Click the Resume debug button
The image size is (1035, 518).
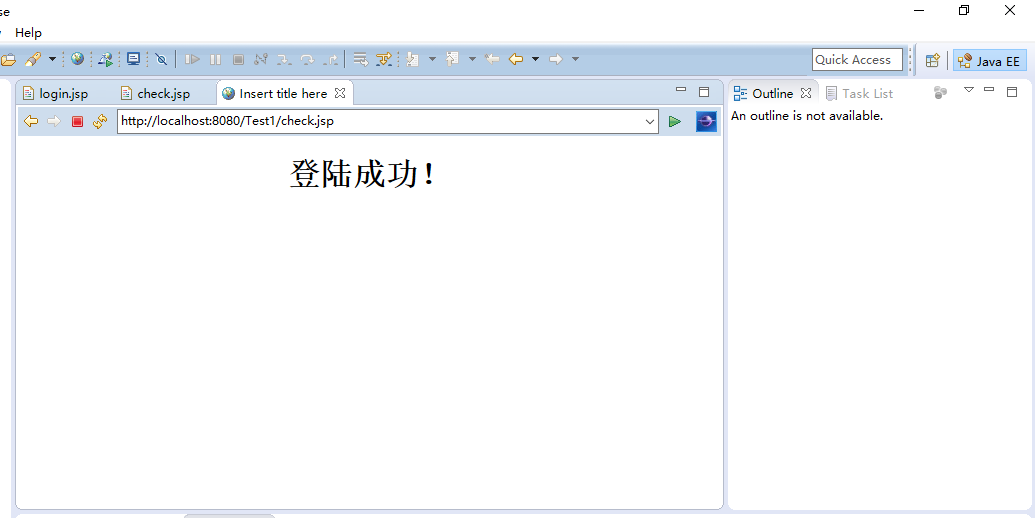192,59
